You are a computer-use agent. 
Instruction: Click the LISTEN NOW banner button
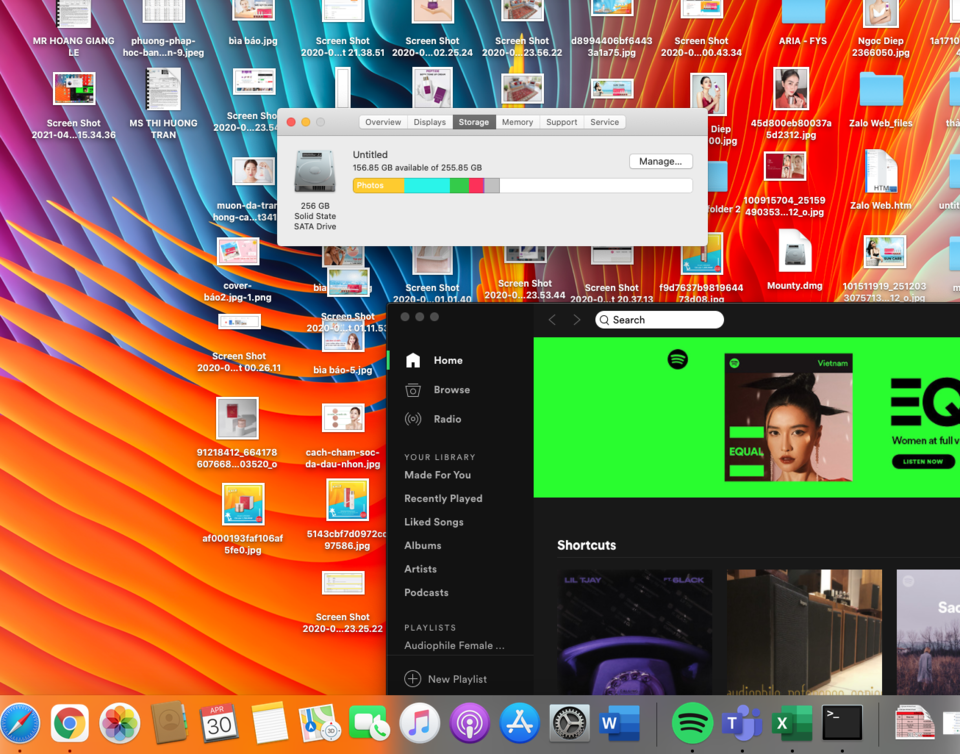pos(923,461)
